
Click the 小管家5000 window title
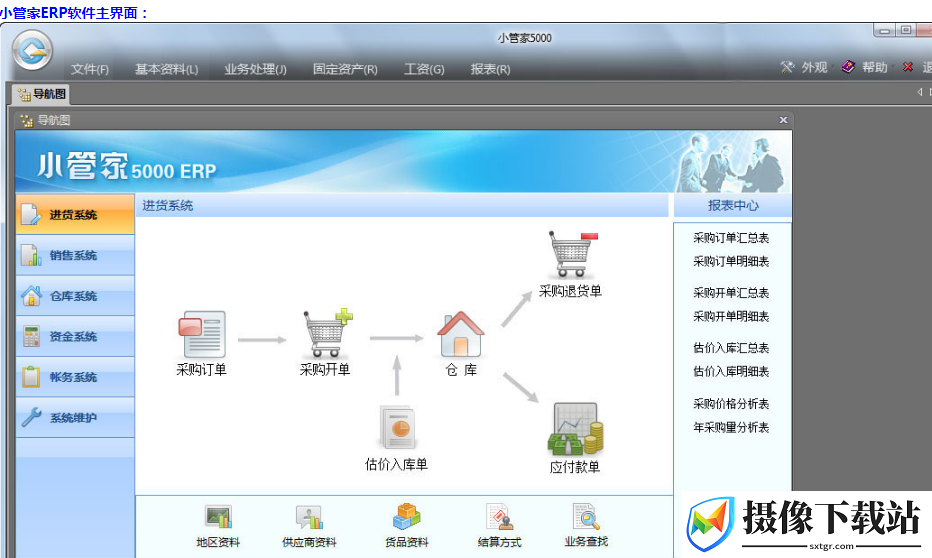coord(525,38)
